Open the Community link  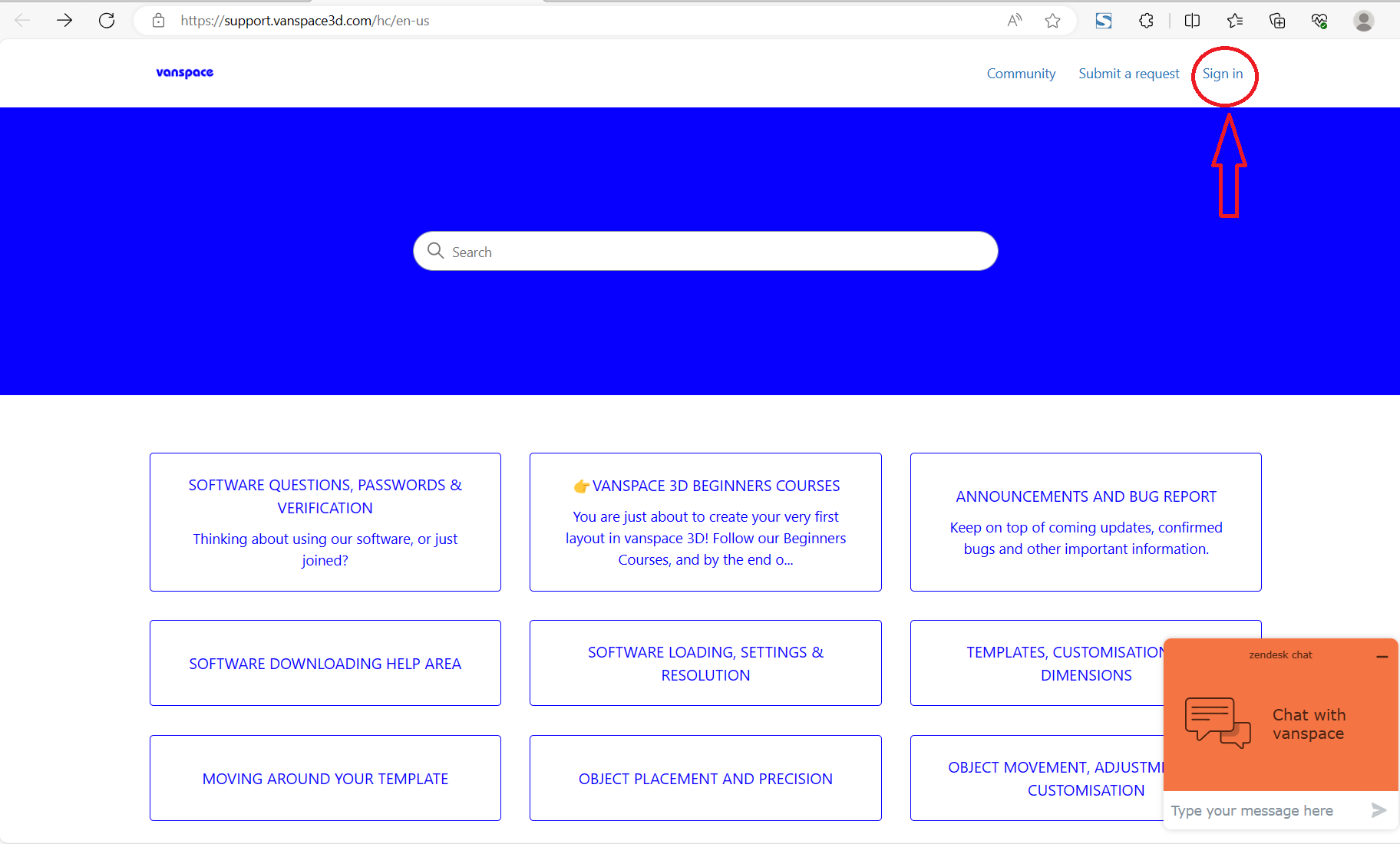click(1021, 74)
